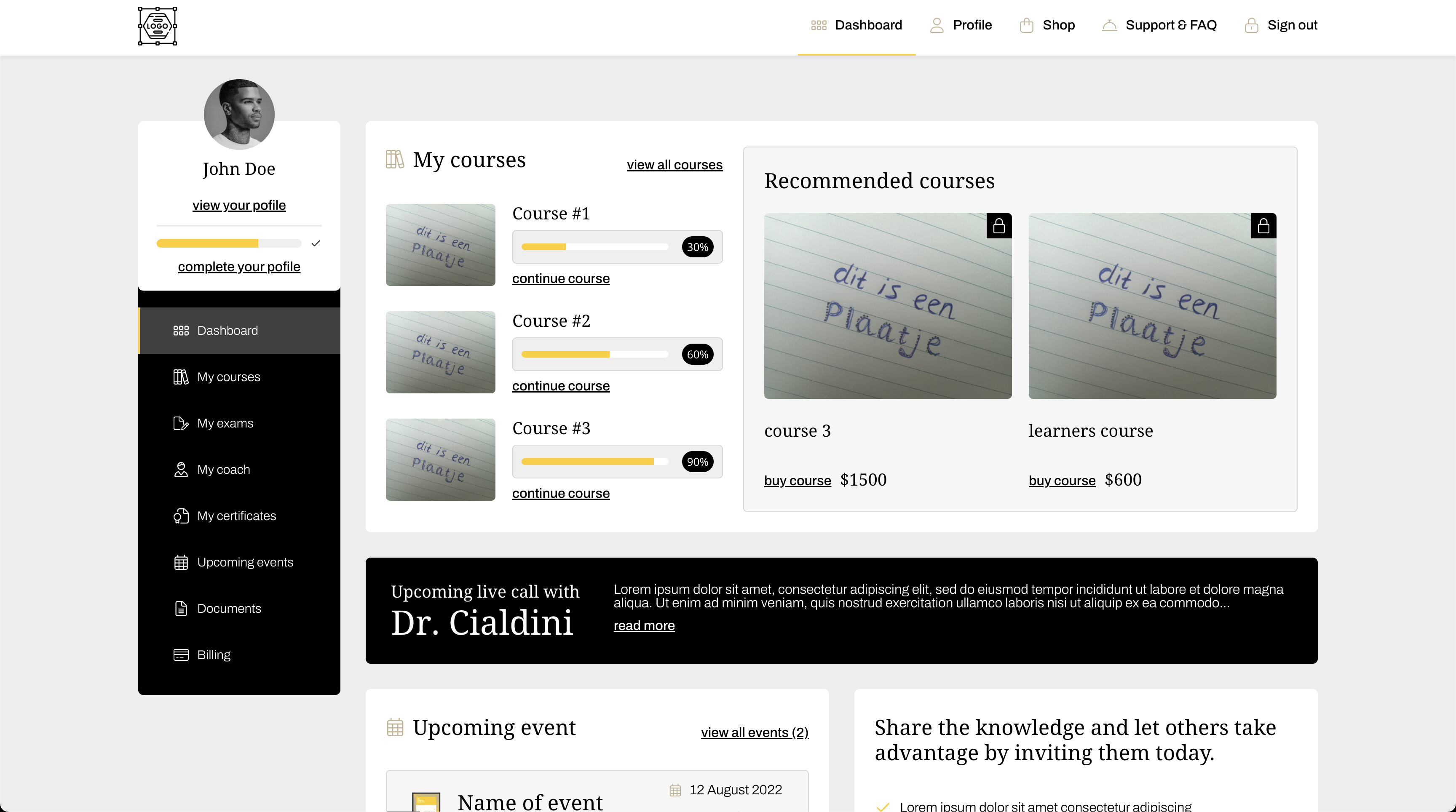Click the My exams sidebar icon
This screenshot has width=1456, height=812.
[180, 423]
